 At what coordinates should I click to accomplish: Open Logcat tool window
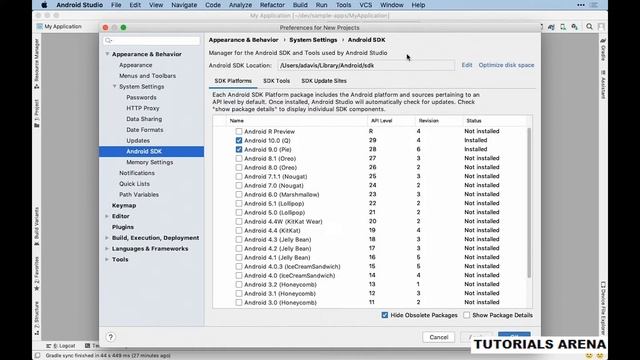(x=61, y=346)
